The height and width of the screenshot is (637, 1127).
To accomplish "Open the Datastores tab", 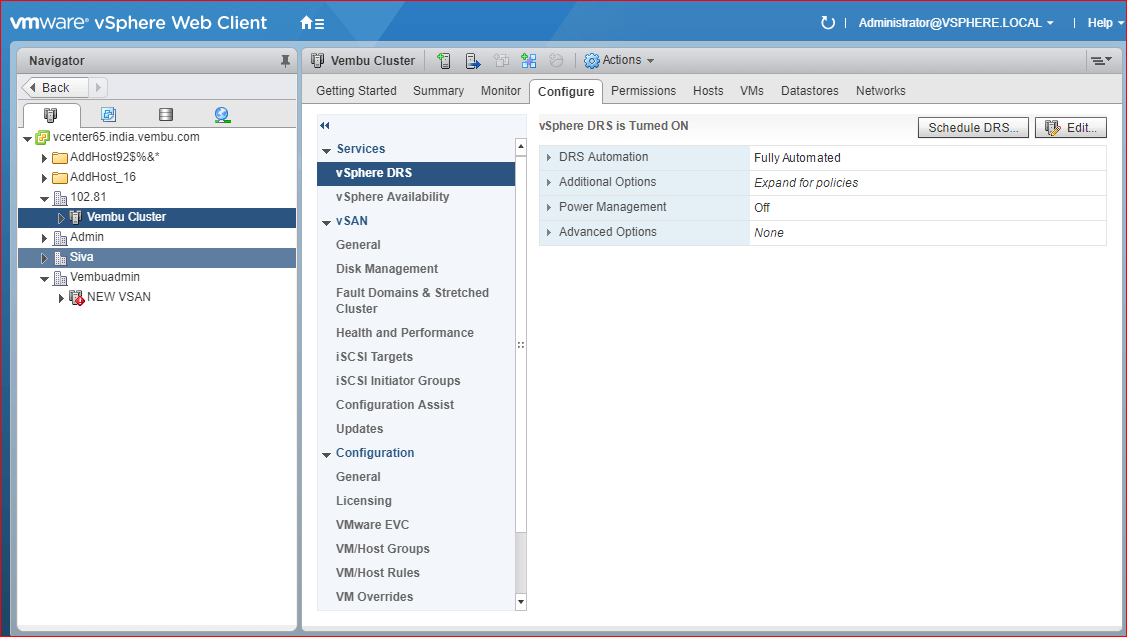I will coord(810,91).
